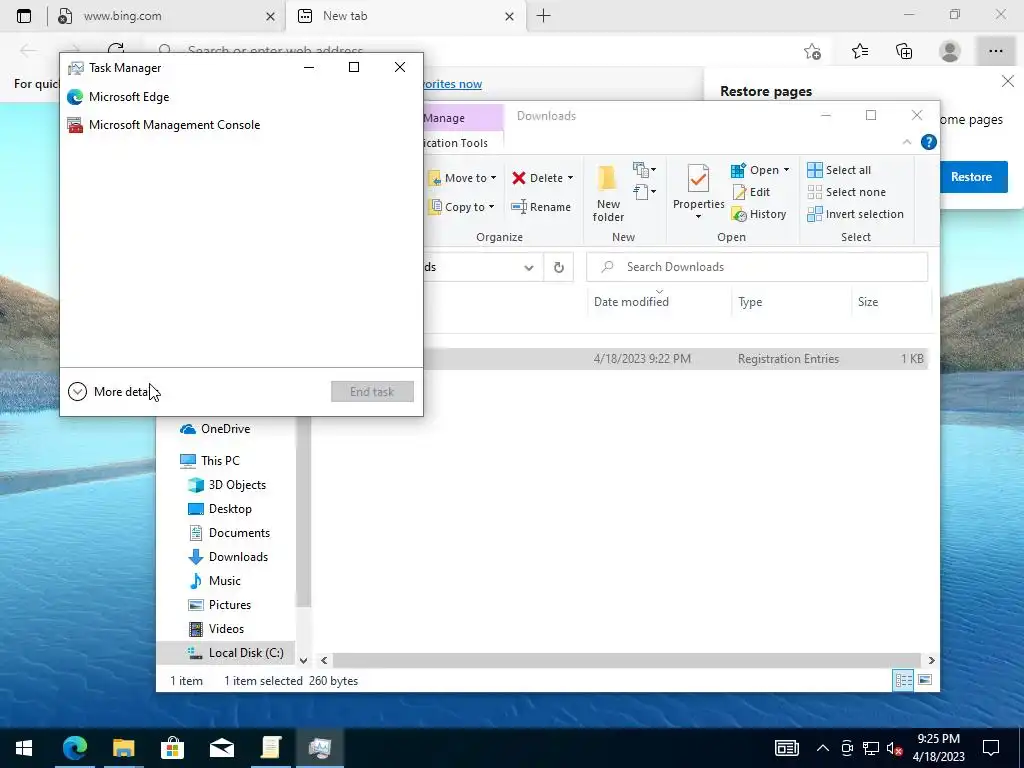The height and width of the screenshot is (768, 1024).
Task: Open the Windows Start menu
Action: point(24,748)
